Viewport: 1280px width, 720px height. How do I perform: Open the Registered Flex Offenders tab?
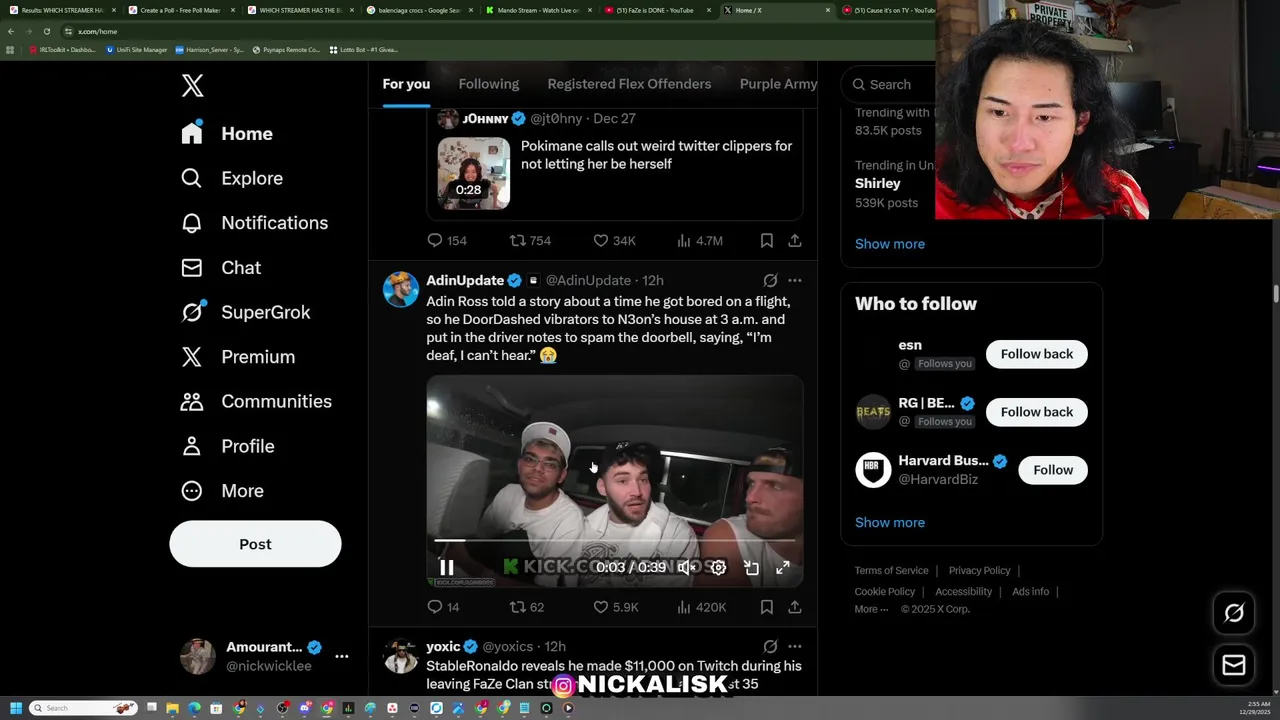click(629, 84)
